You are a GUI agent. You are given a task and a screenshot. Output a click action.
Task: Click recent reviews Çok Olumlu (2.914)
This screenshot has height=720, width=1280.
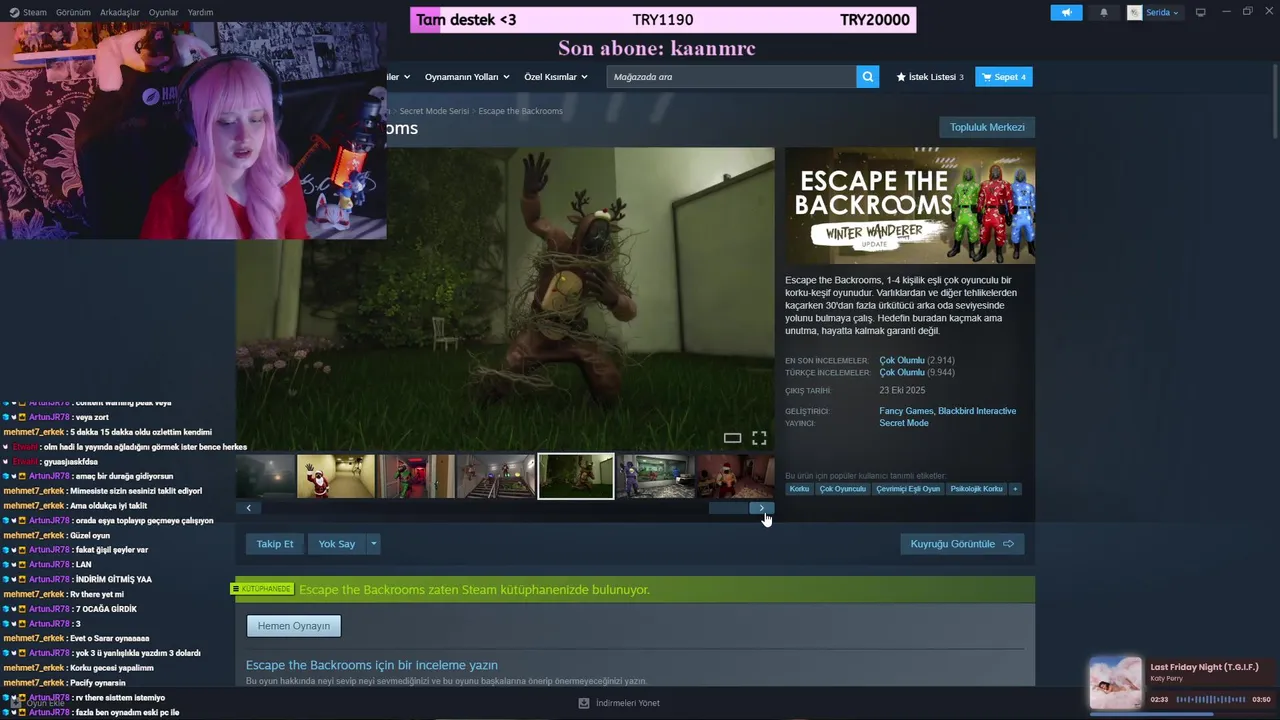coord(917,360)
